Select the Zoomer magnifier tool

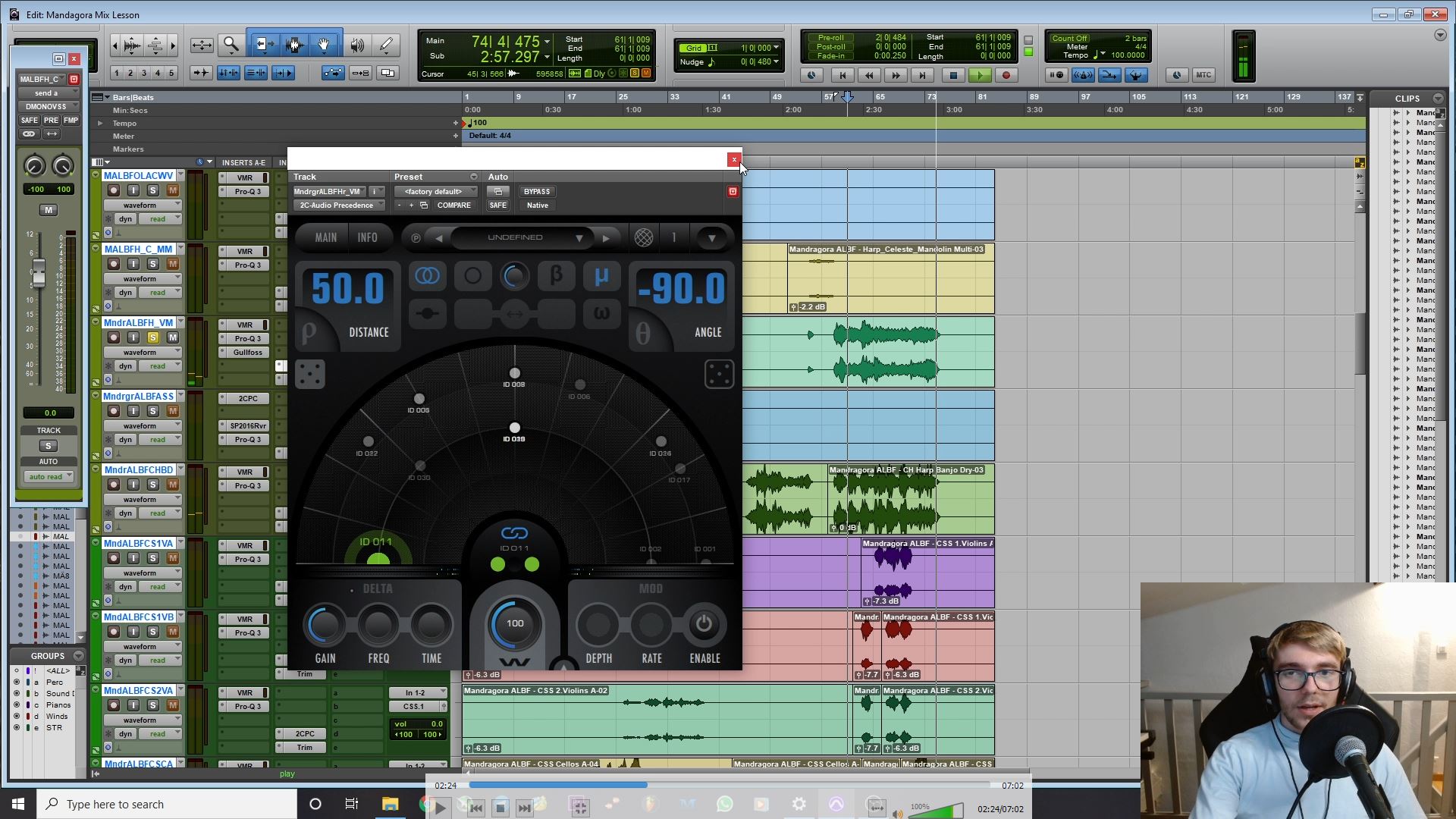(231, 45)
